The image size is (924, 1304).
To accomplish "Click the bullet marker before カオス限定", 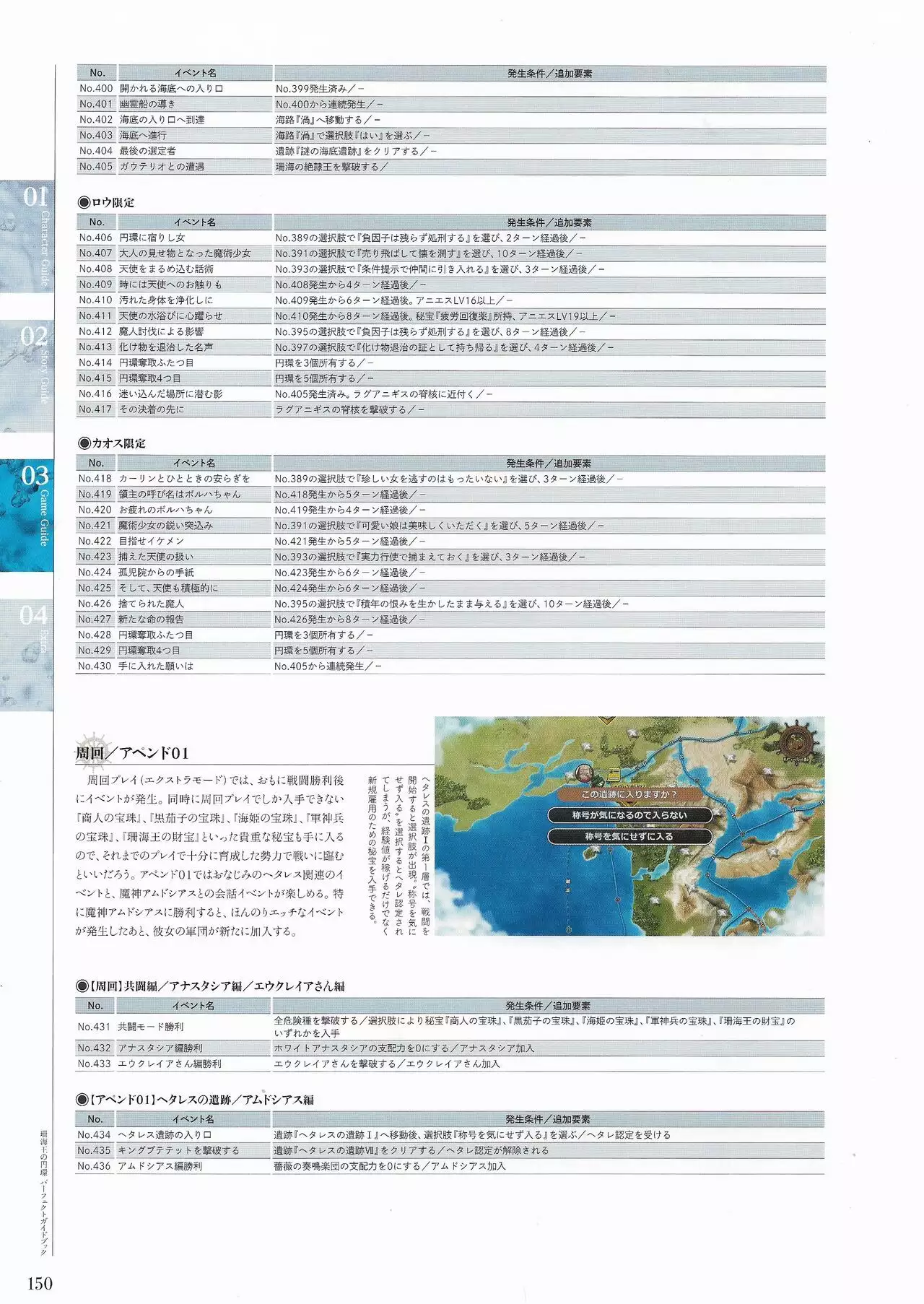I will tap(84, 443).
